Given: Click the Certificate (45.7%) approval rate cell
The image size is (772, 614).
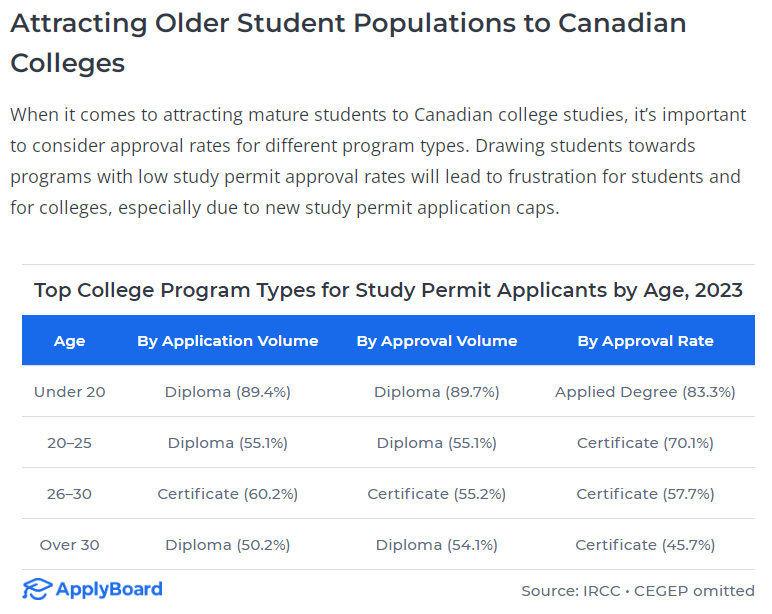Looking at the screenshot, I should 646,545.
